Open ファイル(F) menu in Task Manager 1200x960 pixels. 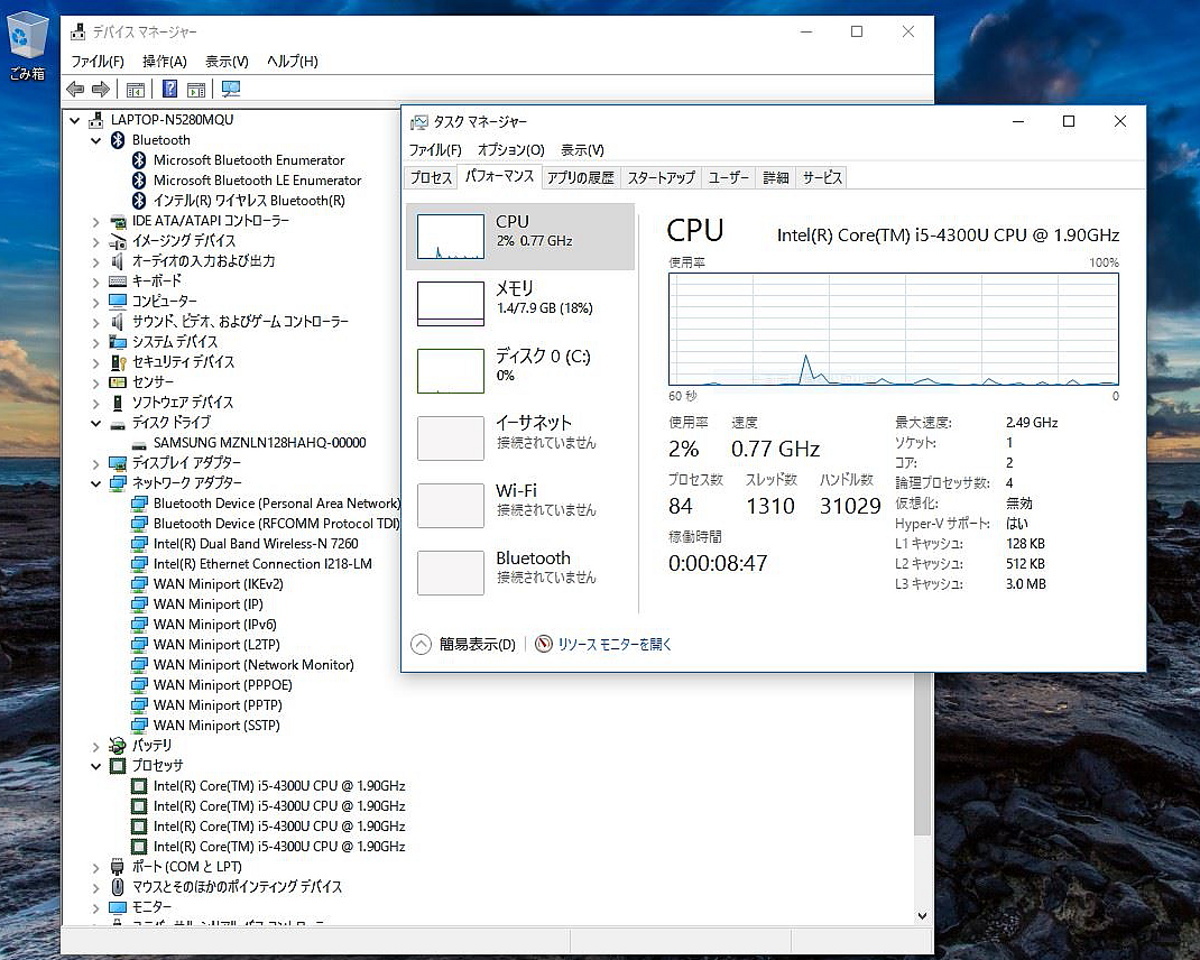[436, 150]
